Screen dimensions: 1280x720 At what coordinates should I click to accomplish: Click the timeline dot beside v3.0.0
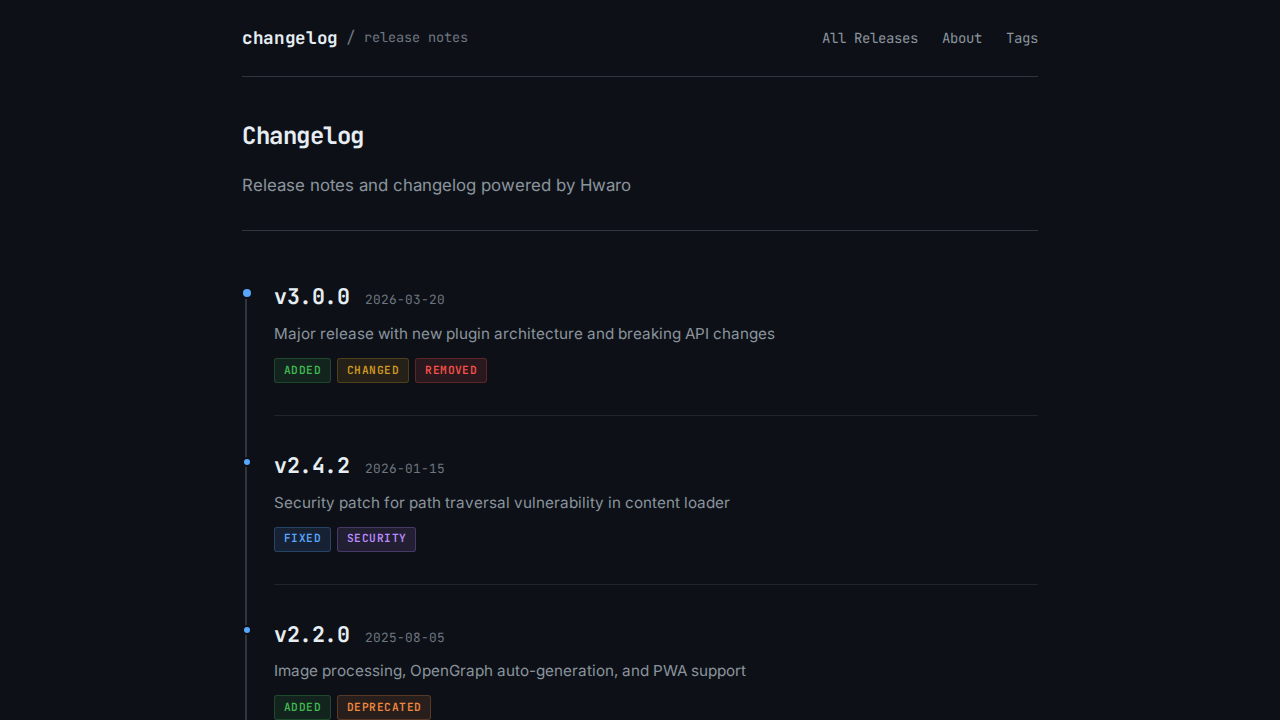pos(247,293)
